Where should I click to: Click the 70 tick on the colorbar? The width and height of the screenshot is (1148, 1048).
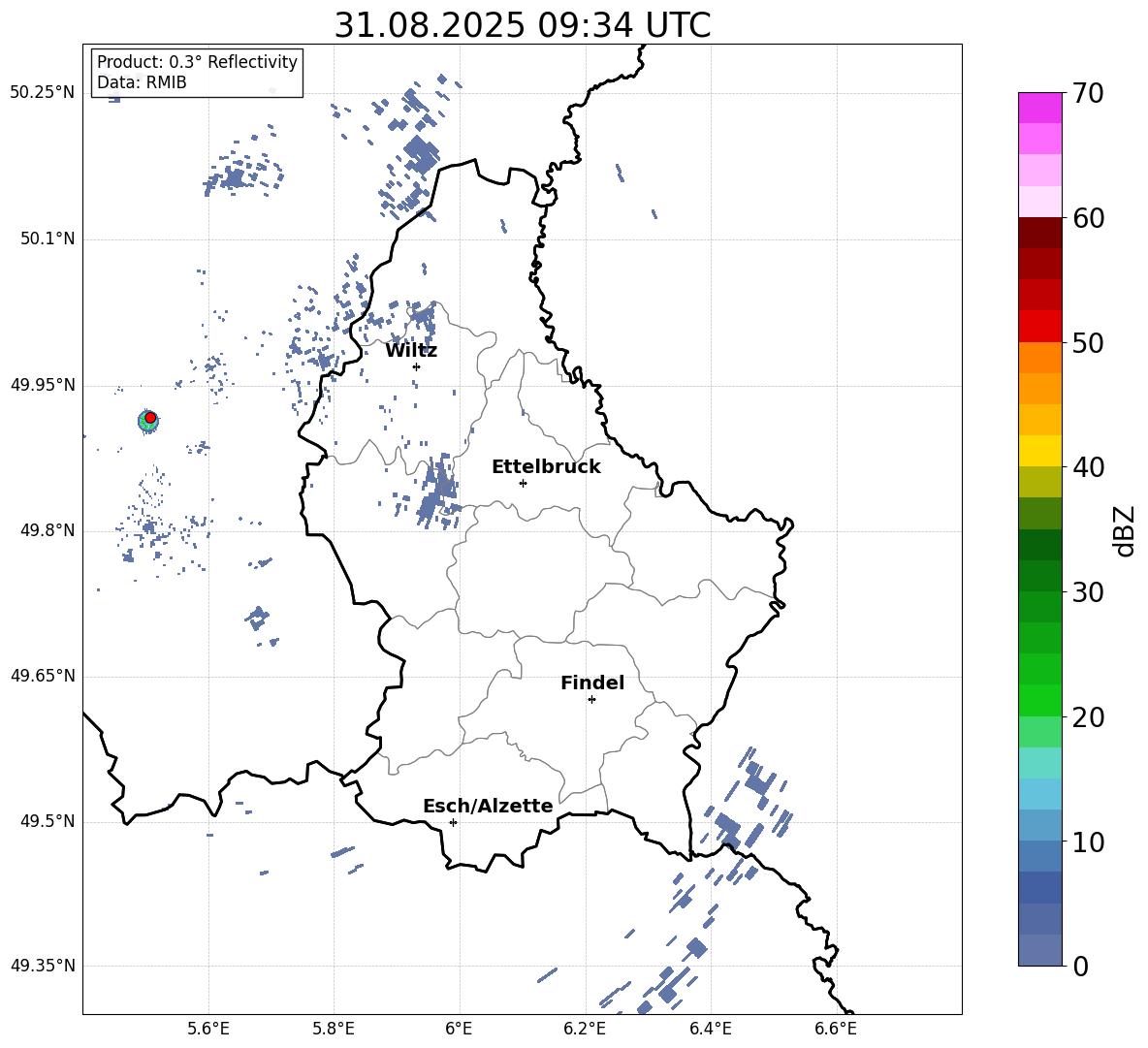[x=1088, y=93]
